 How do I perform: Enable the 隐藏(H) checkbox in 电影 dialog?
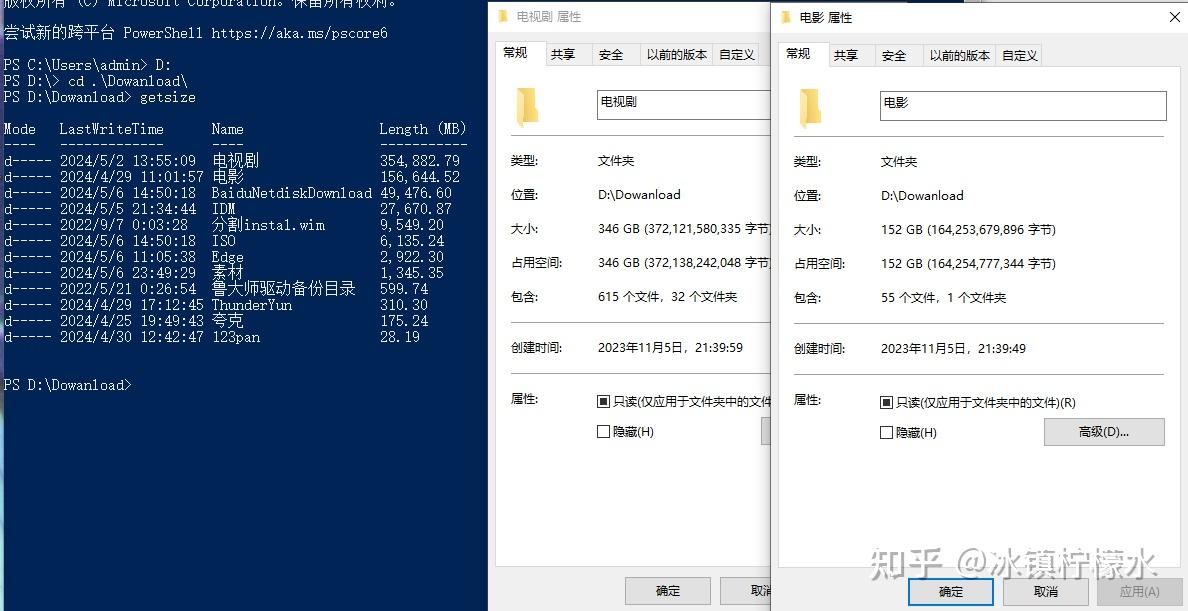click(x=884, y=431)
